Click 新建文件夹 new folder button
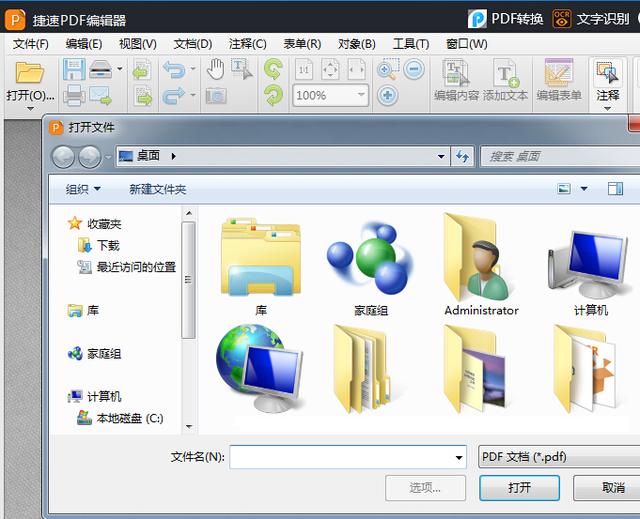Screen dimensions: 640x519 tap(158, 189)
